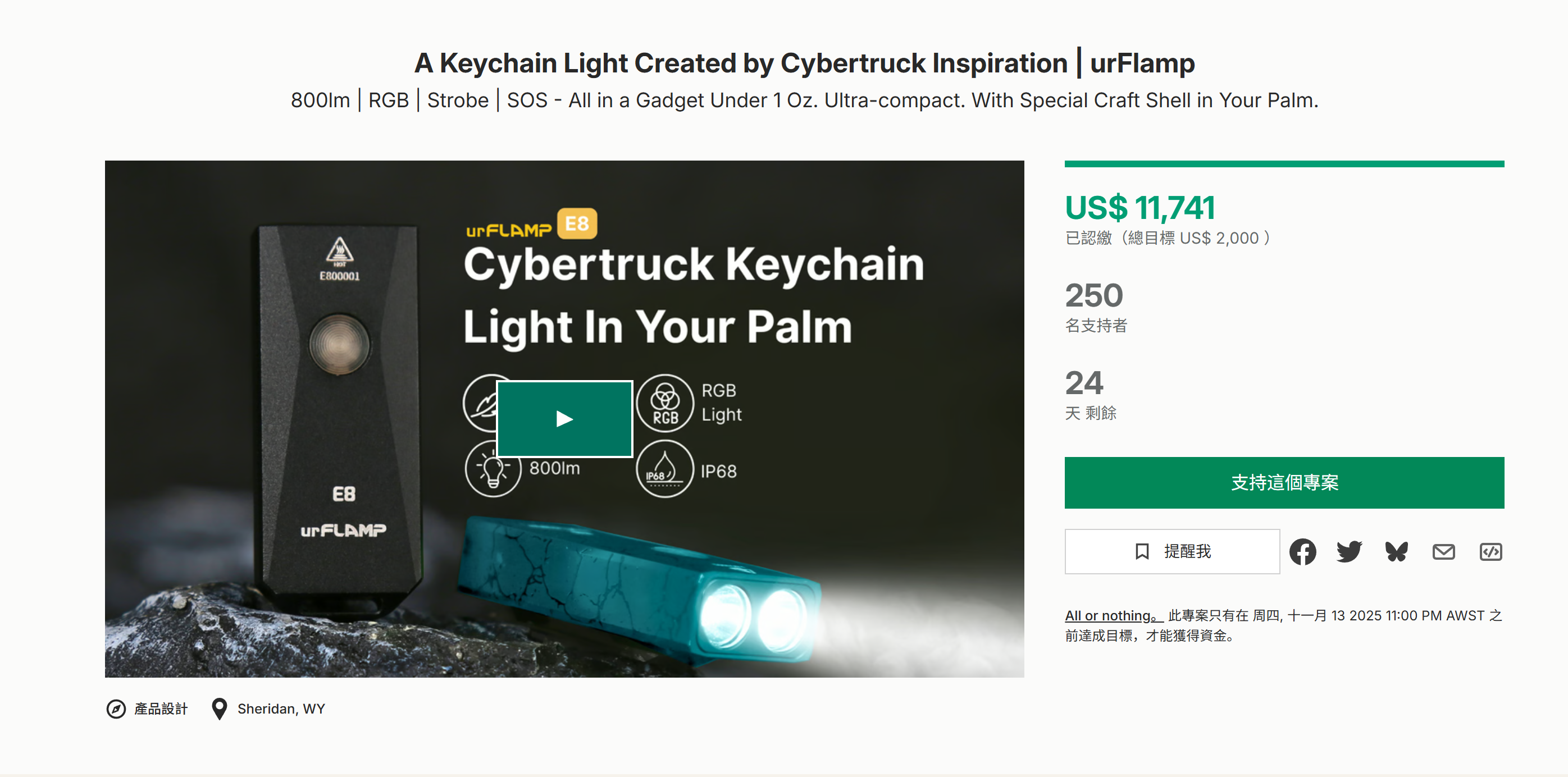Share project via the email envelope icon
This screenshot has height=777, width=1568.
coord(1443,552)
